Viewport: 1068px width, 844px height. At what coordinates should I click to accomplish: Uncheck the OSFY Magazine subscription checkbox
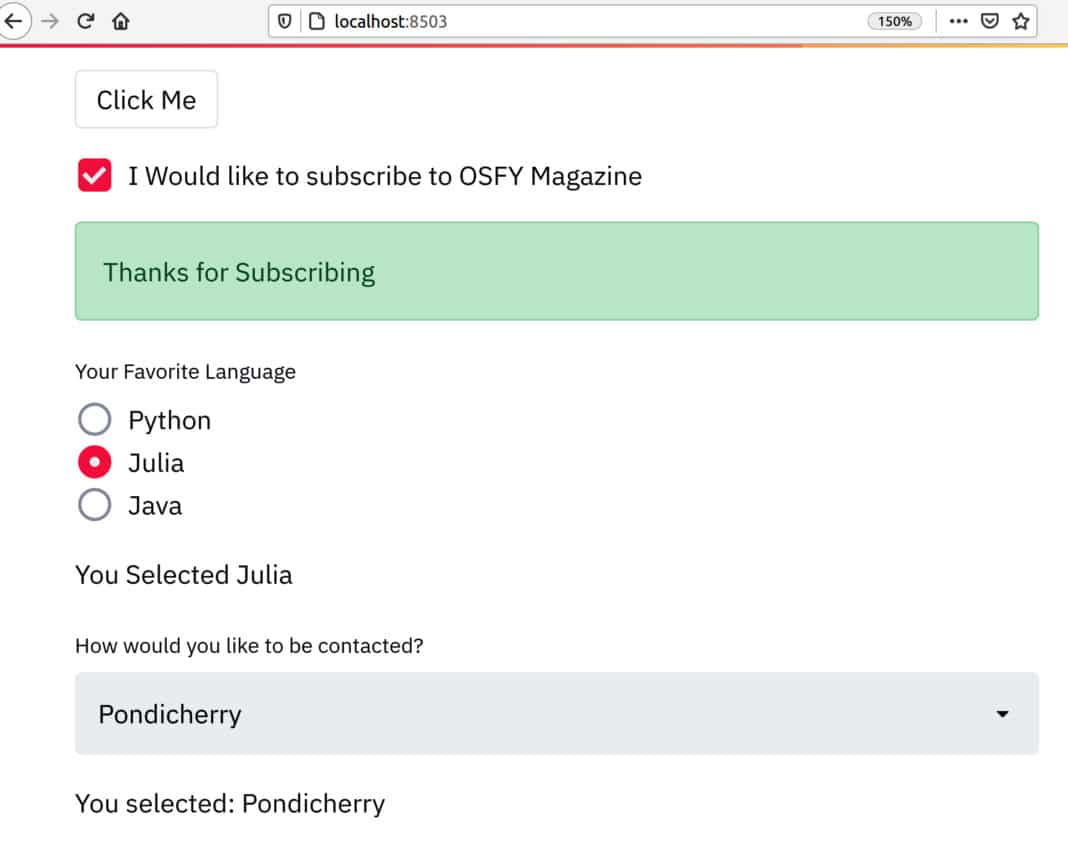click(x=93, y=174)
